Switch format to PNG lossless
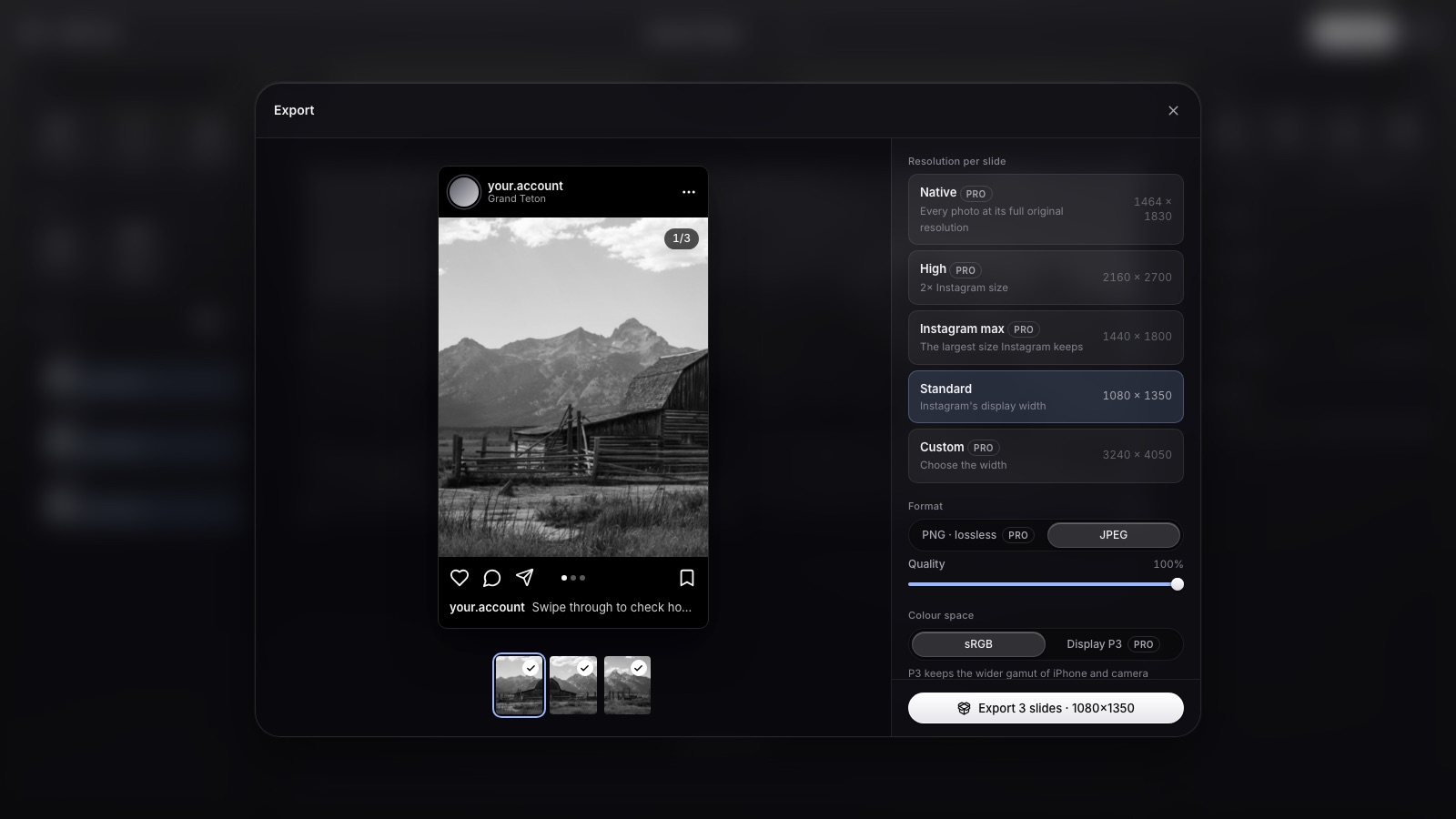Image resolution: width=1456 pixels, height=819 pixels. tap(977, 535)
